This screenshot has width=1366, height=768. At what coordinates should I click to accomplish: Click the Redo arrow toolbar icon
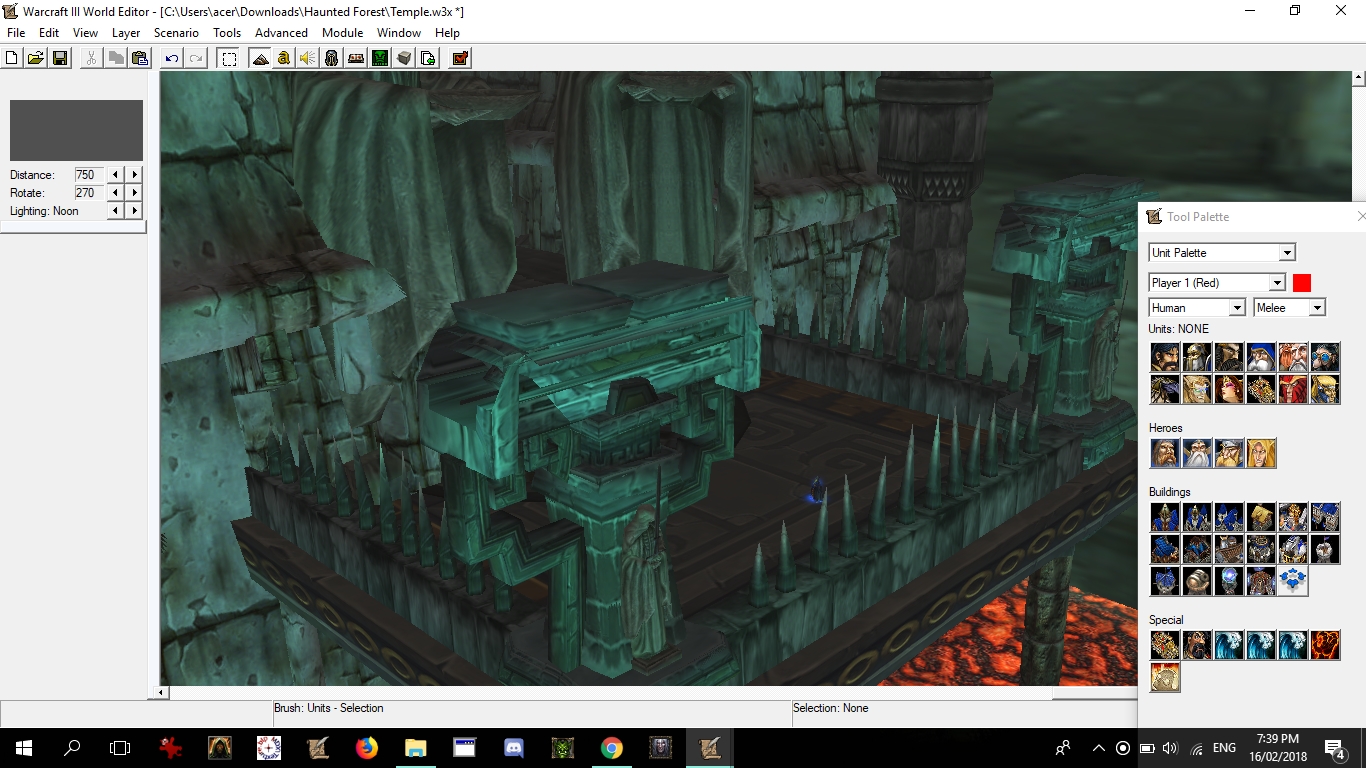point(196,58)
